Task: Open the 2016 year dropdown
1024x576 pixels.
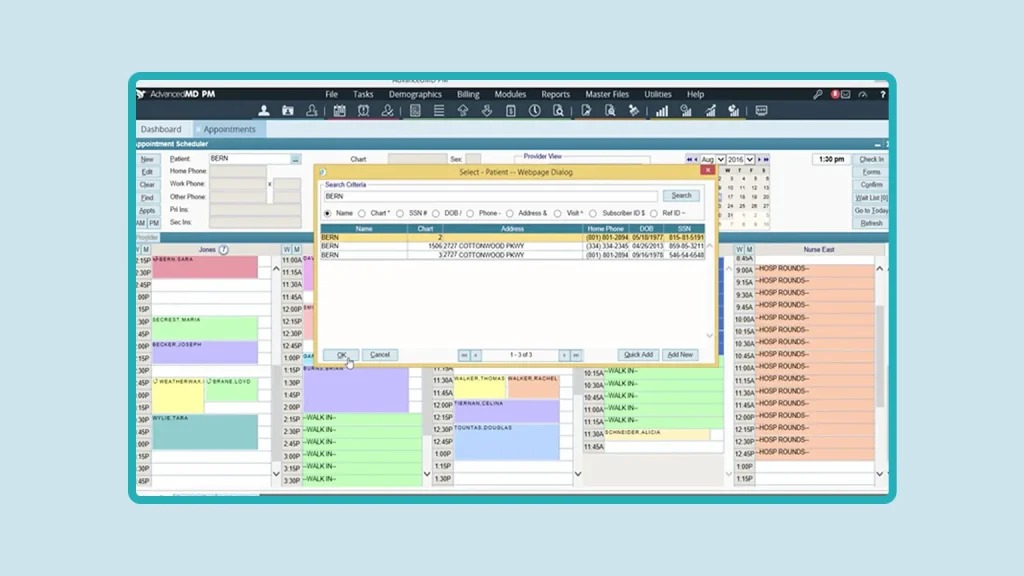Action: point(741,160)
